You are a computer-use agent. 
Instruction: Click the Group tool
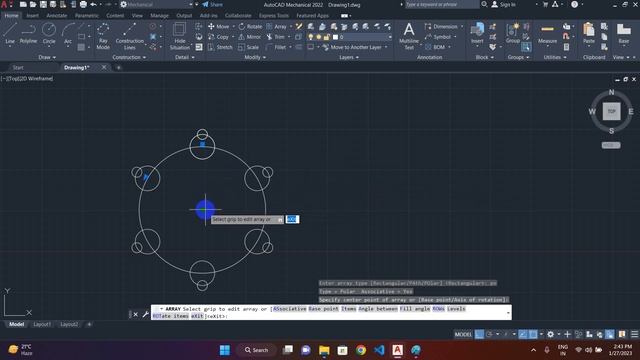(x=513, y=33)
